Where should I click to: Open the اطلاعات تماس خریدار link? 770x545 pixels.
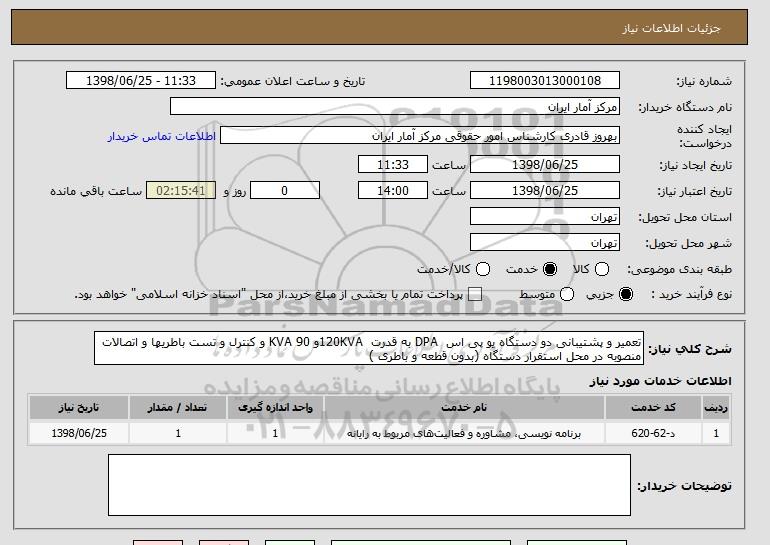162,136
